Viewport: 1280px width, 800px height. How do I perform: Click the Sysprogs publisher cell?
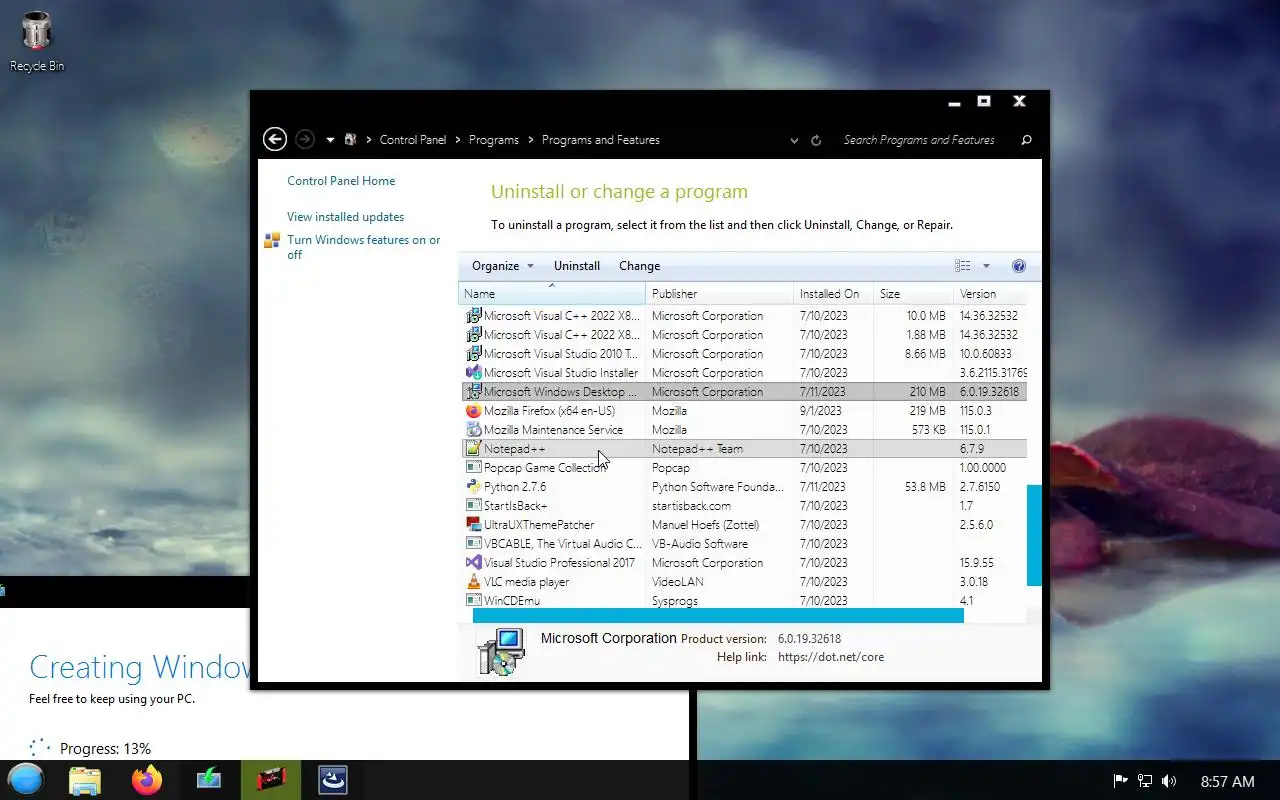point(675,601)
